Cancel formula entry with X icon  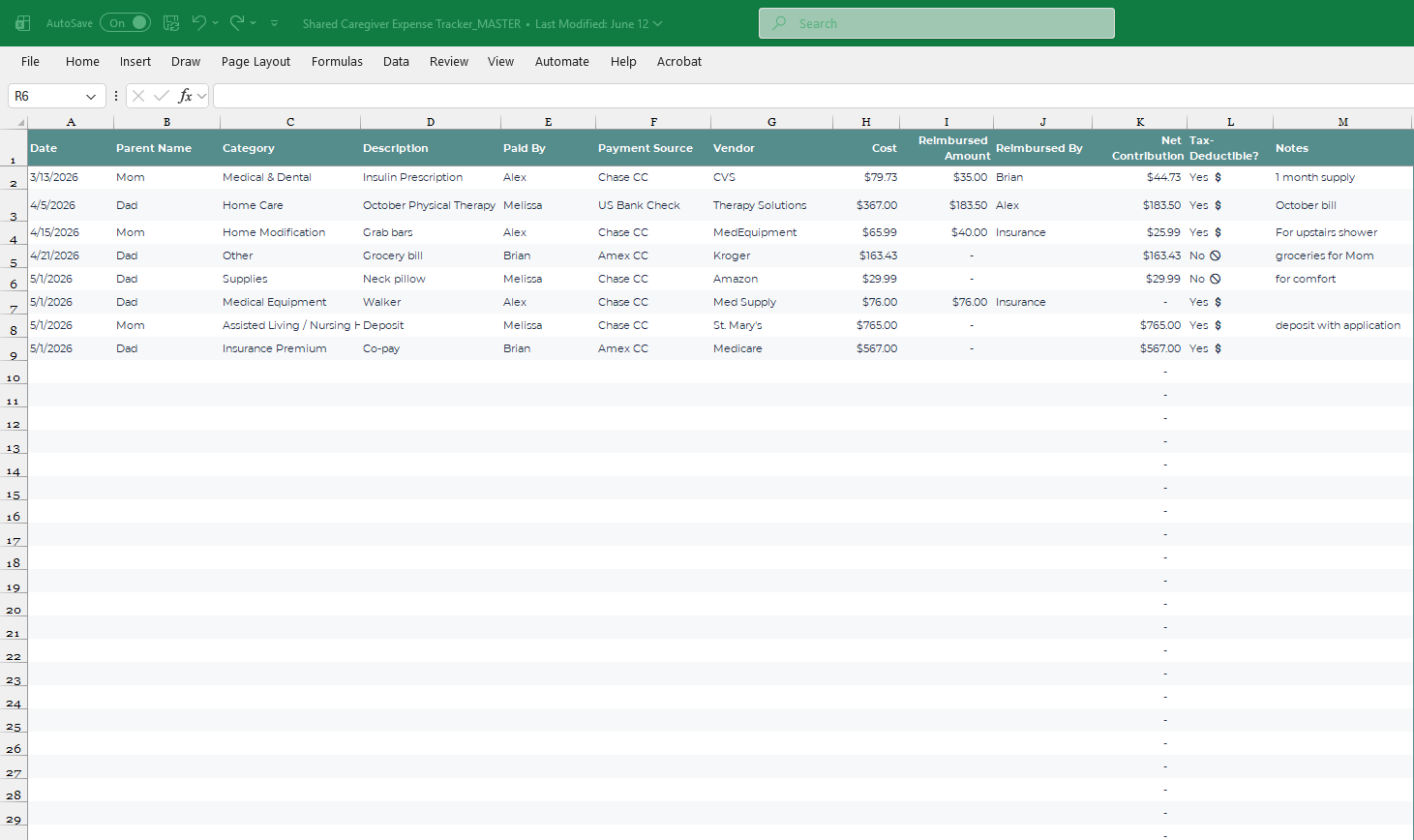[x=138, y=96]
